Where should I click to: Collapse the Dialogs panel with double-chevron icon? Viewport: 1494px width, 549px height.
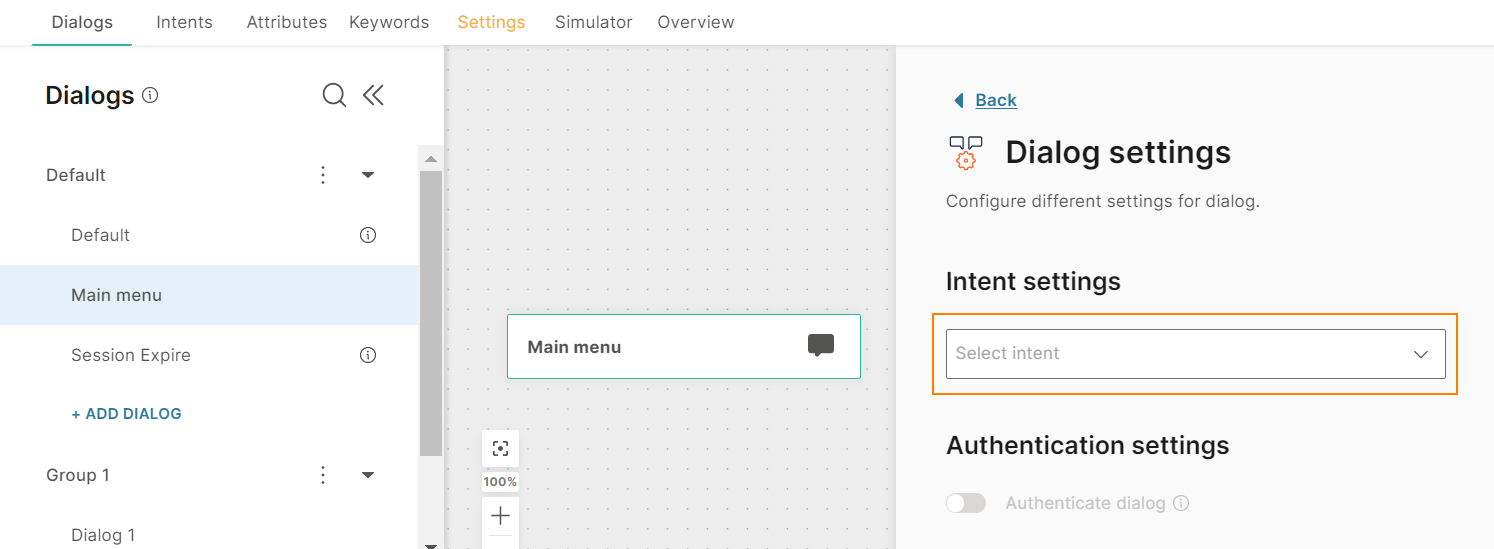[373, 95]
